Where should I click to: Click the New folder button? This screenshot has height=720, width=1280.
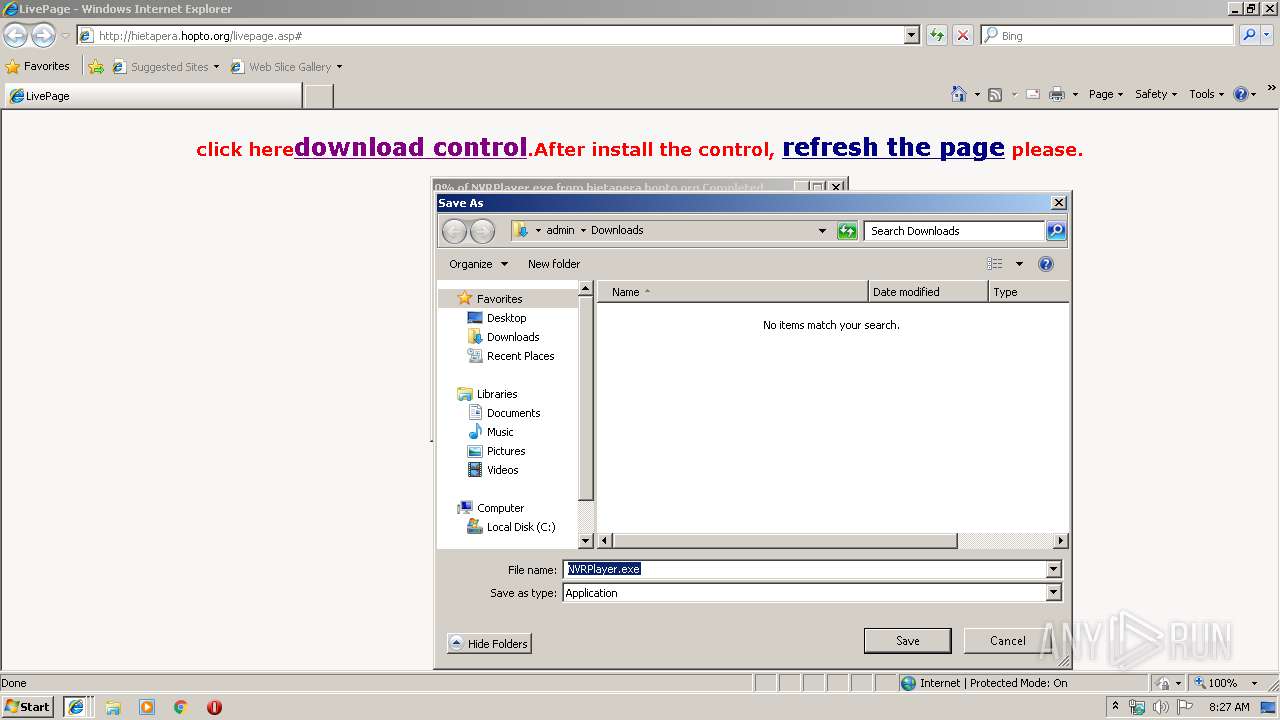tap(554, 264)
